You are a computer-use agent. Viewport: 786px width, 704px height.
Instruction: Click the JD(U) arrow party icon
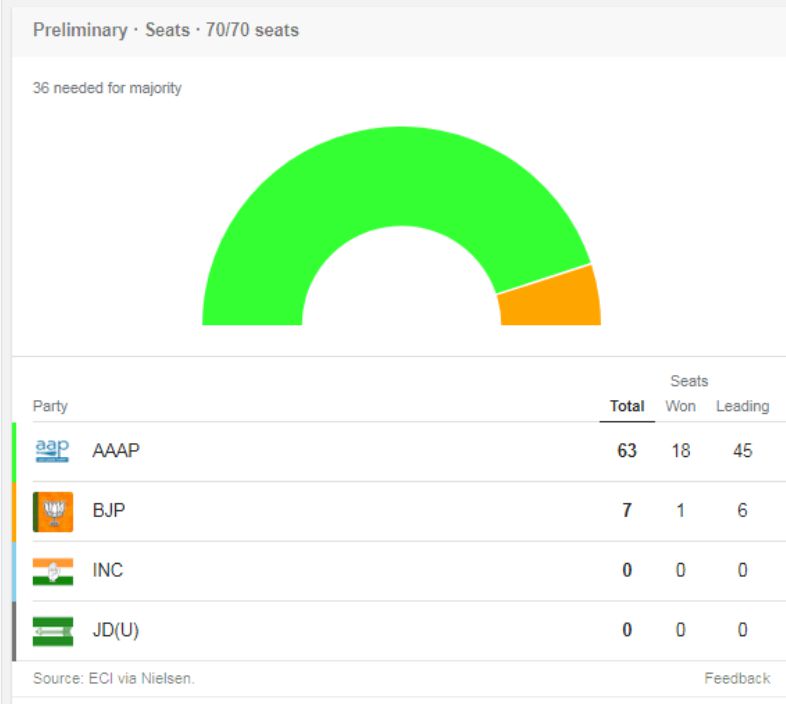(52, 631)
